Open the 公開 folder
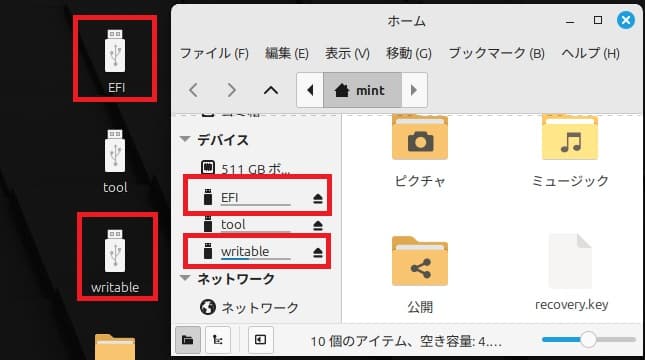Viewport: 645px width, 360px height. coord(420,274)
